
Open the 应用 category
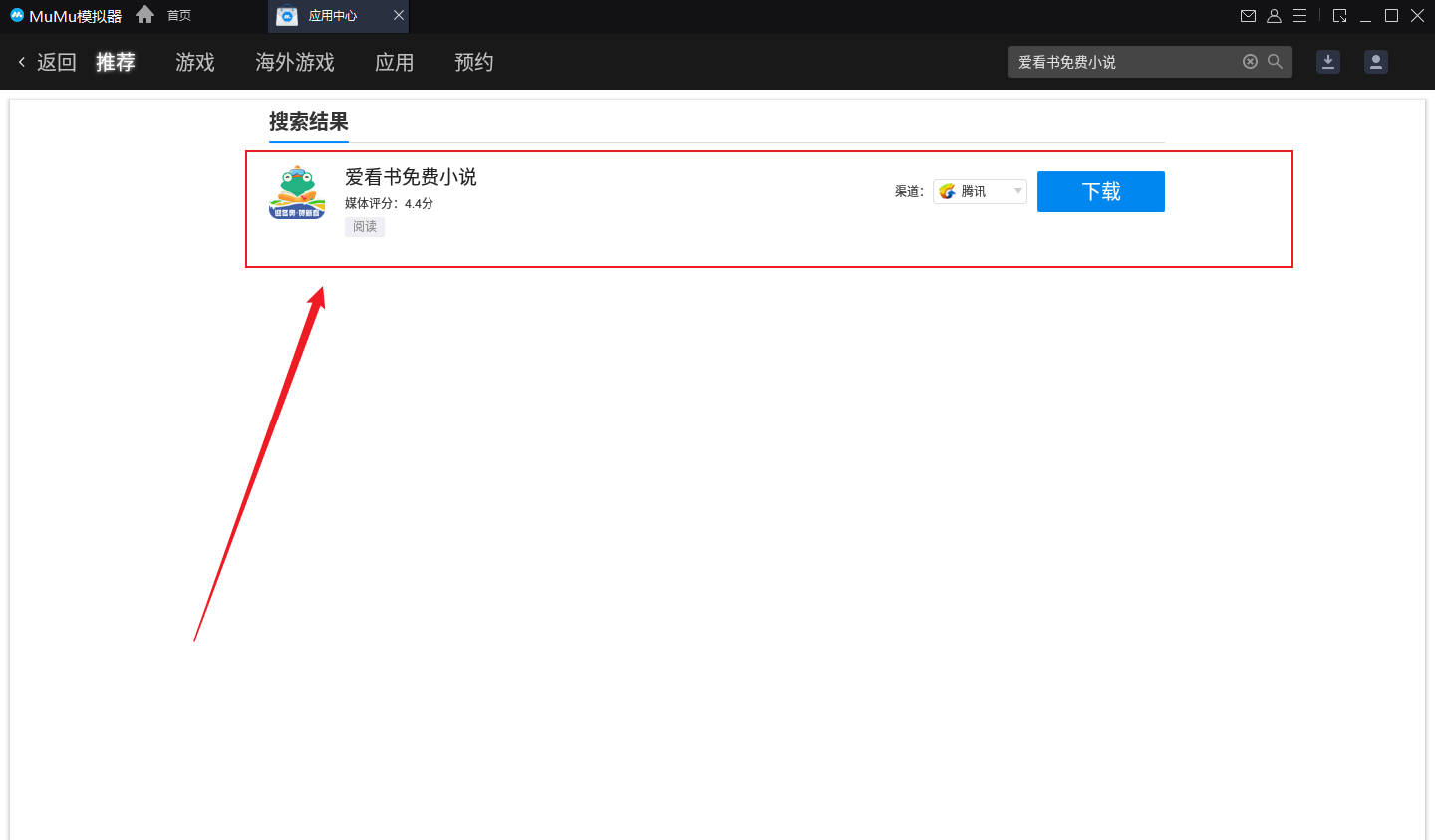pyautogui.click(x=395, y=62)
